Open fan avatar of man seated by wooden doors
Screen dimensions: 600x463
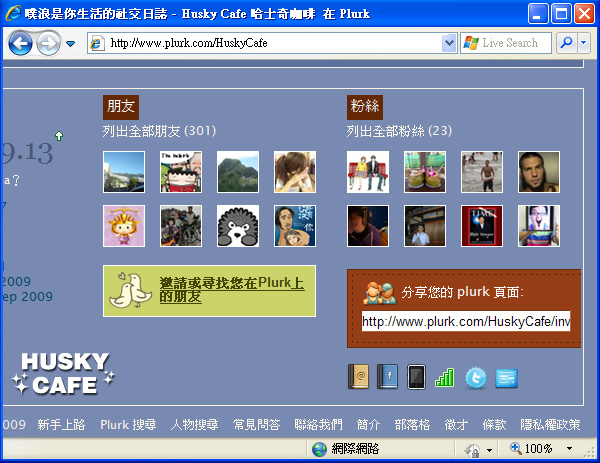pos(425,226)
